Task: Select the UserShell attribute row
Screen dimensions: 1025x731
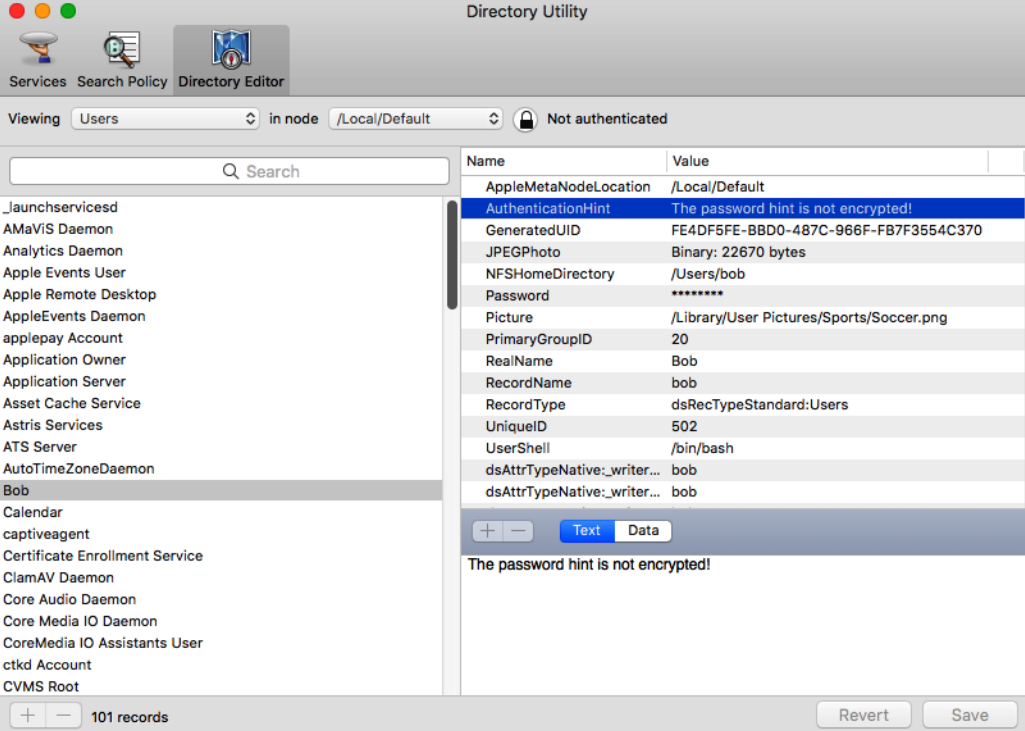Action: 743,449
